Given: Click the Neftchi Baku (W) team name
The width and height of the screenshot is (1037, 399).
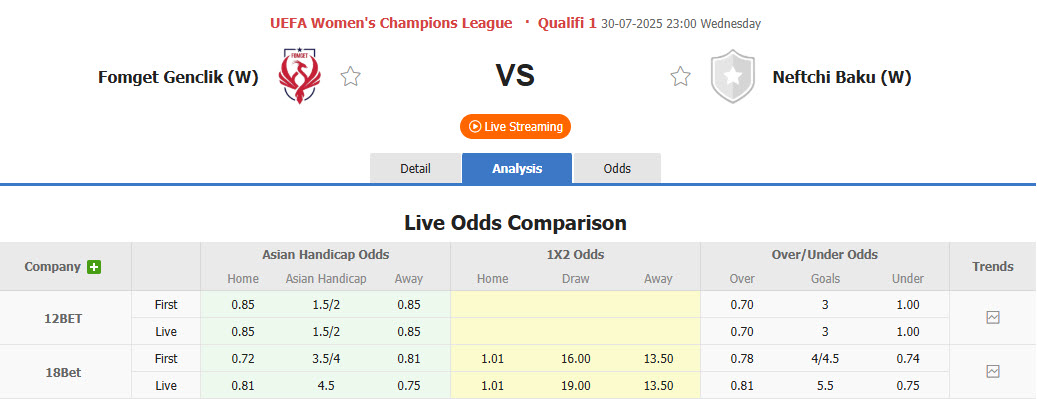Looking at the screenshot, I should pyautogui.click(x=842, y=77).
